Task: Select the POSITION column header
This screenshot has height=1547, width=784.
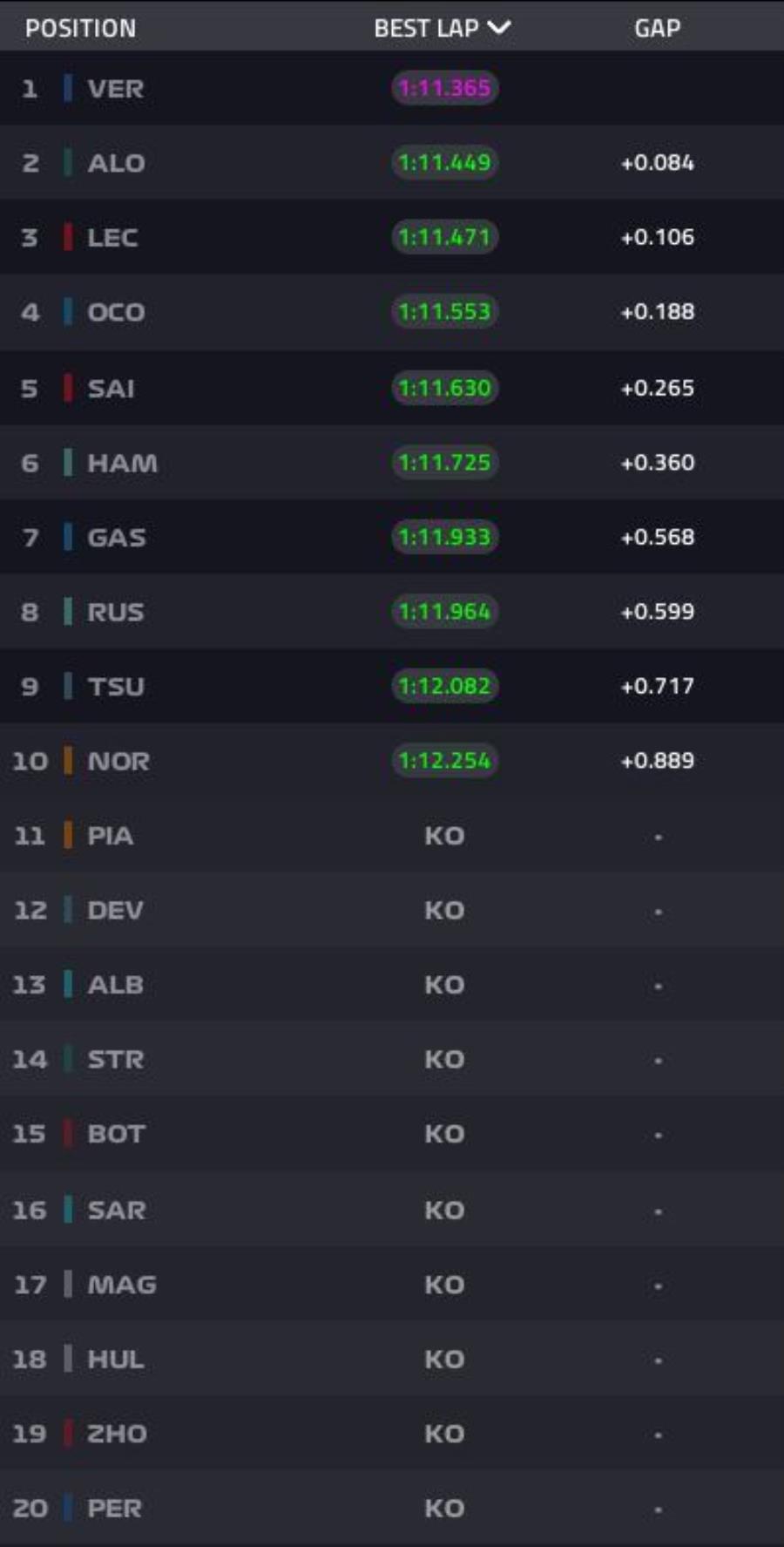Action: (x=80, y=28)
